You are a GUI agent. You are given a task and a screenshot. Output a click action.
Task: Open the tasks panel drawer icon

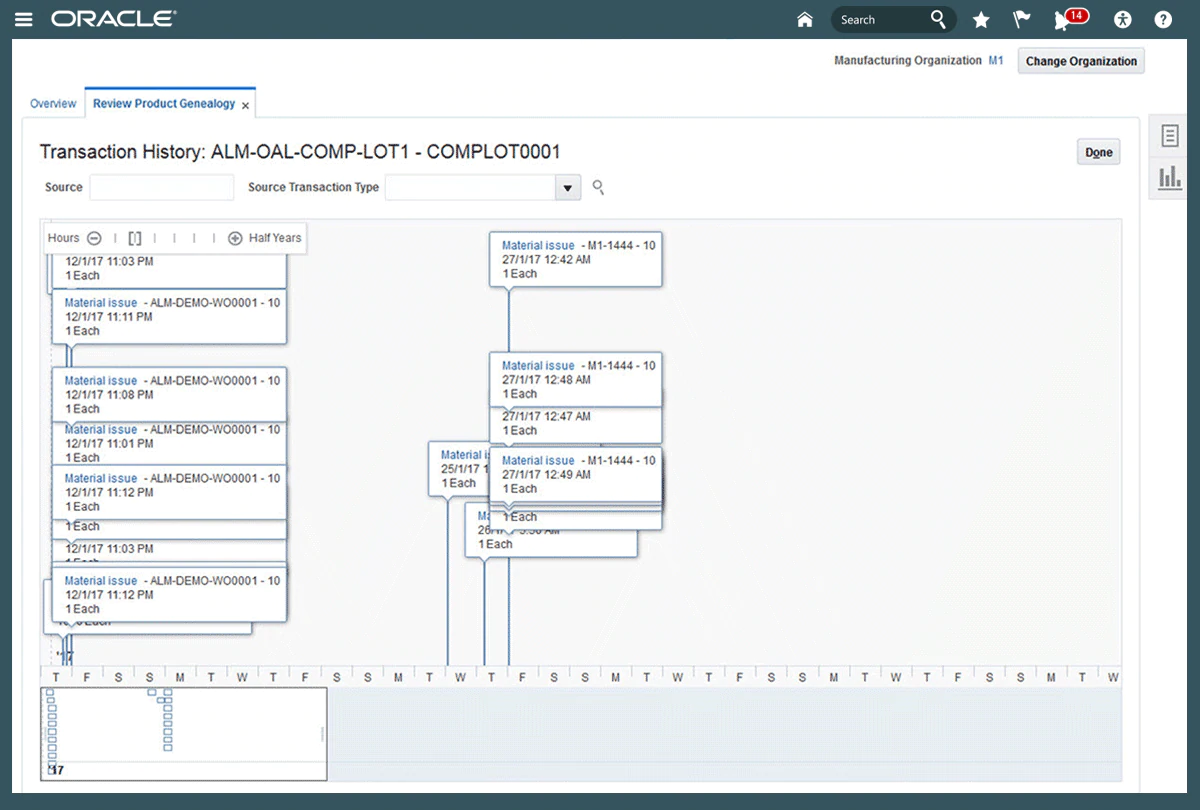(1169, 136)
